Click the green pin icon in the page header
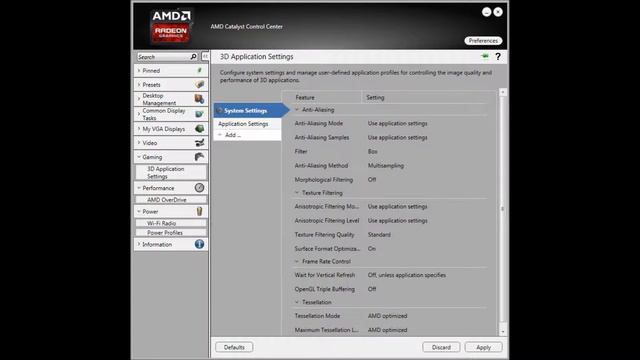 485,56
